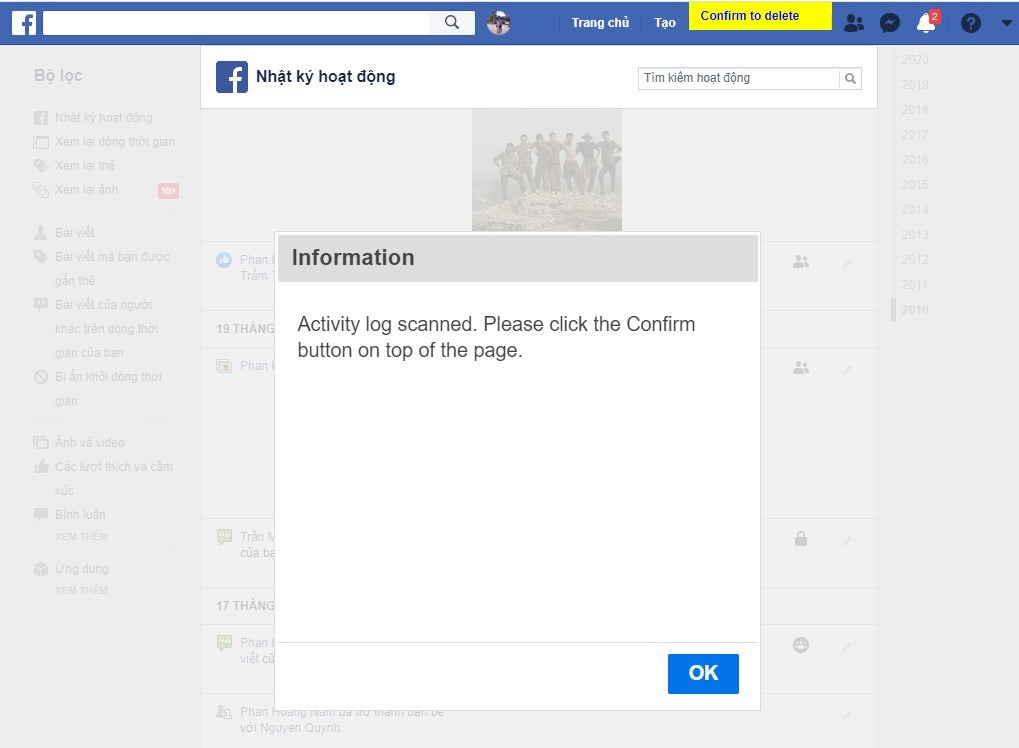The width and height of the screenshot is (1019, 748).
Task: Jump to year 2020
Action: pos(915,60)
